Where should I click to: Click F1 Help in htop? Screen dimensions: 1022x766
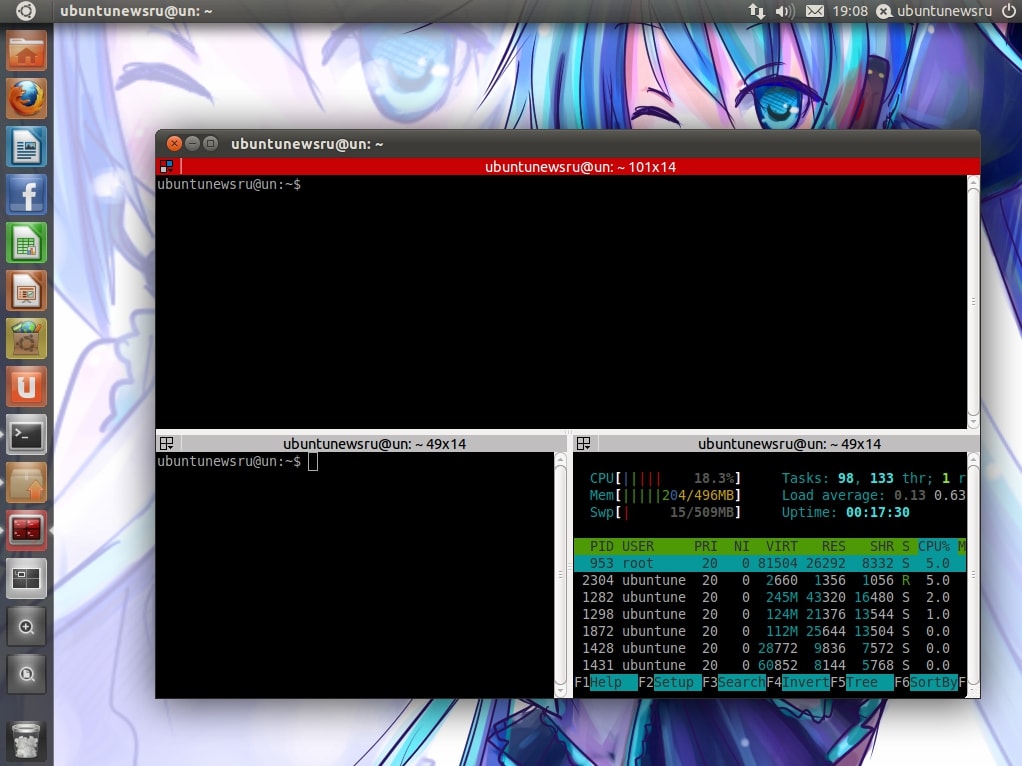click(x=606, y=683)
